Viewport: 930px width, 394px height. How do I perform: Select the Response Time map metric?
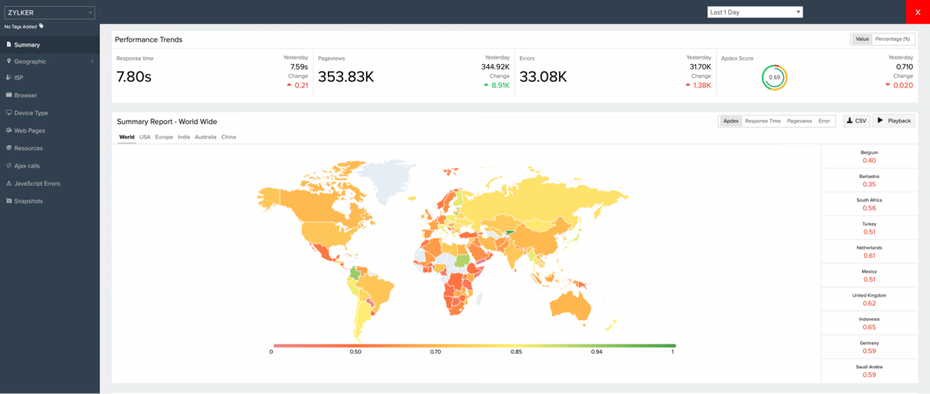click(763, 121)
